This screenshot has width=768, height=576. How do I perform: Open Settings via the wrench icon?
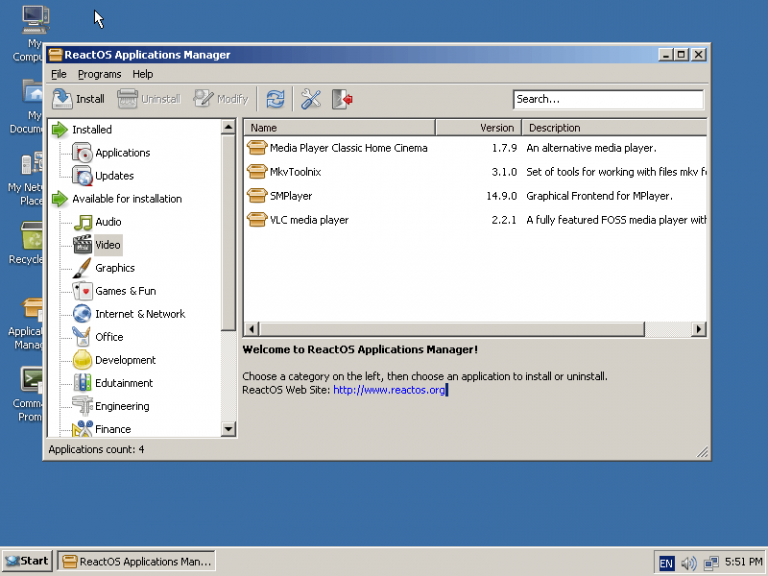click(310, 99)
